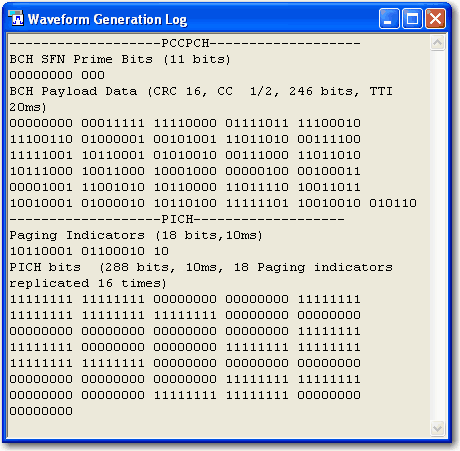
Task: Click the last '00000000' PICH line
Action: coord(41,411)
